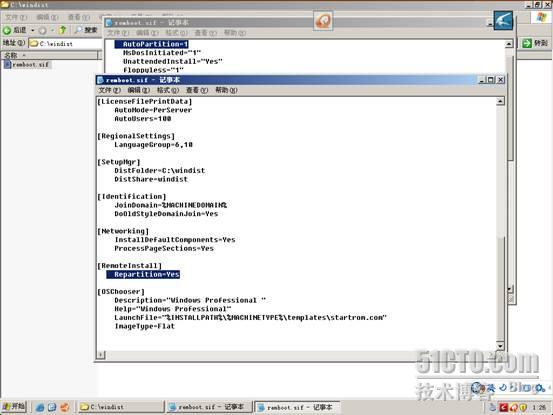553x415 pixels.
Task: Click the [Networking] section header
Action: pos(123,231)
